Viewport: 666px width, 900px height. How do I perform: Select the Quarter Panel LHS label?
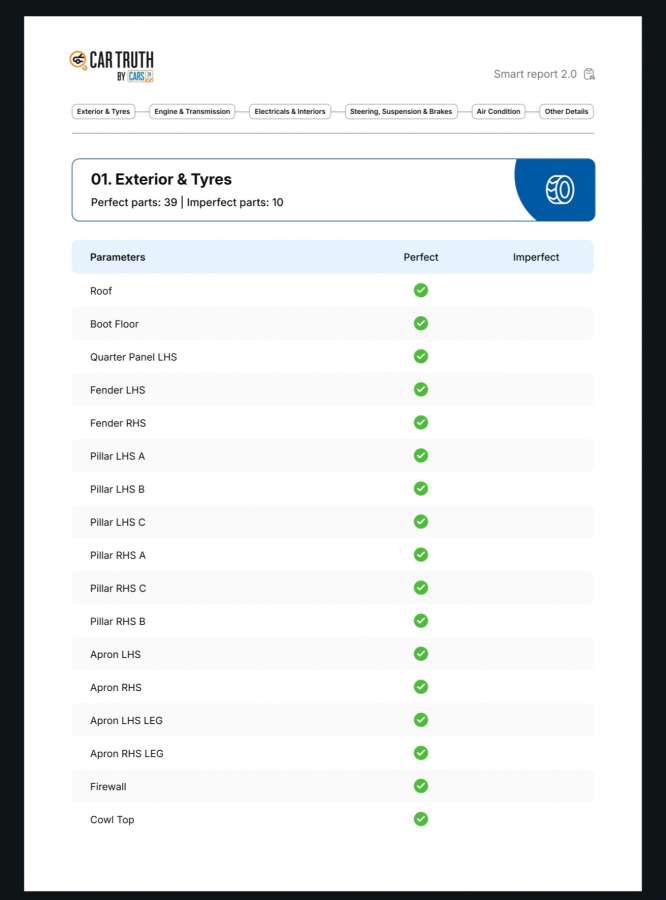(x=133, y=357)
